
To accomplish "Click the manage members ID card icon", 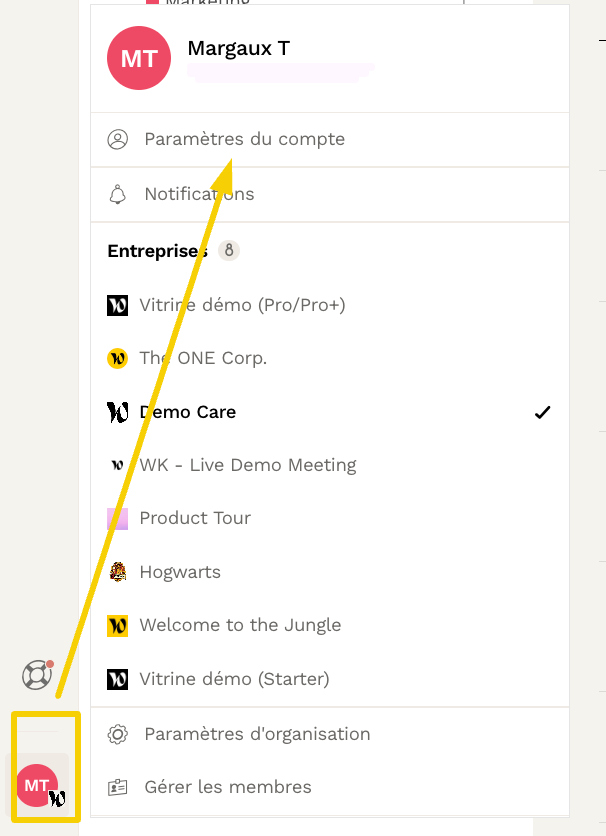I will (x=118, y=787).
